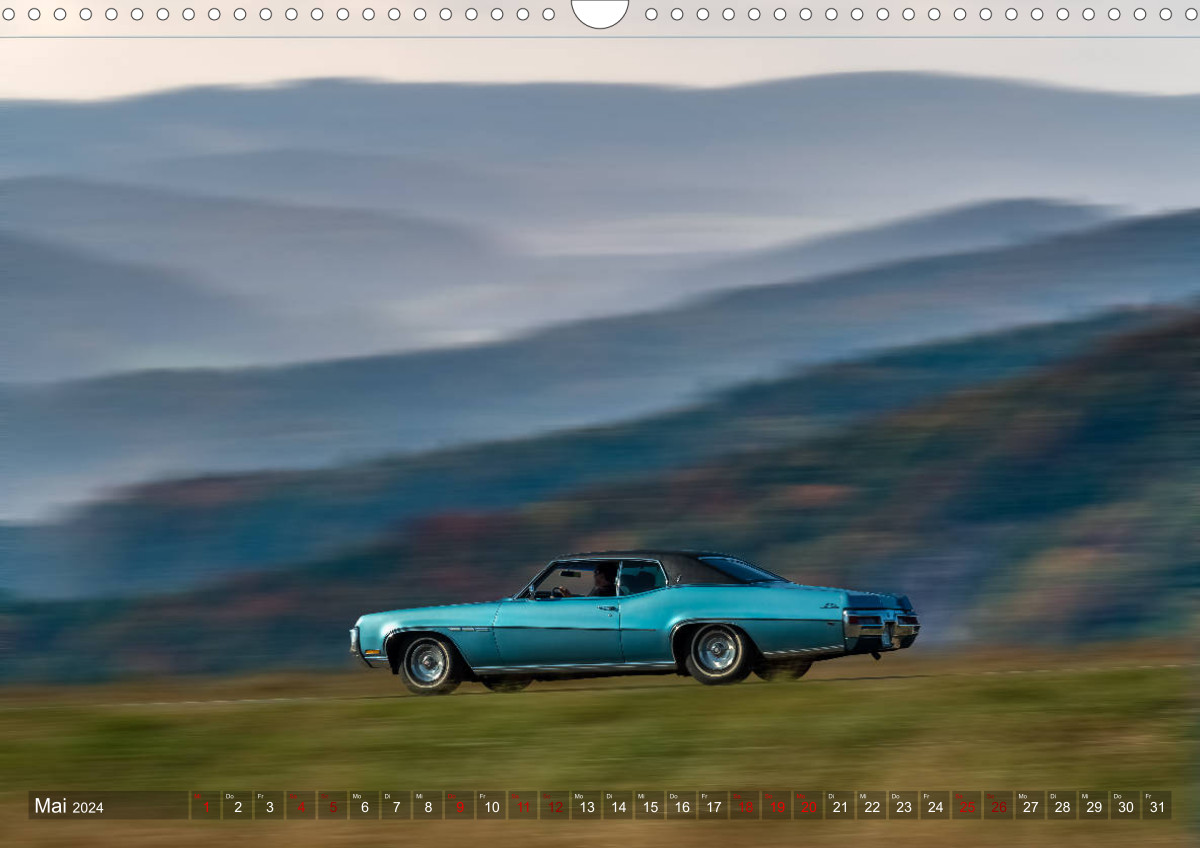1200x848 pixels.
Task: Choose day 17 in the date row
Action: point(713,805)
